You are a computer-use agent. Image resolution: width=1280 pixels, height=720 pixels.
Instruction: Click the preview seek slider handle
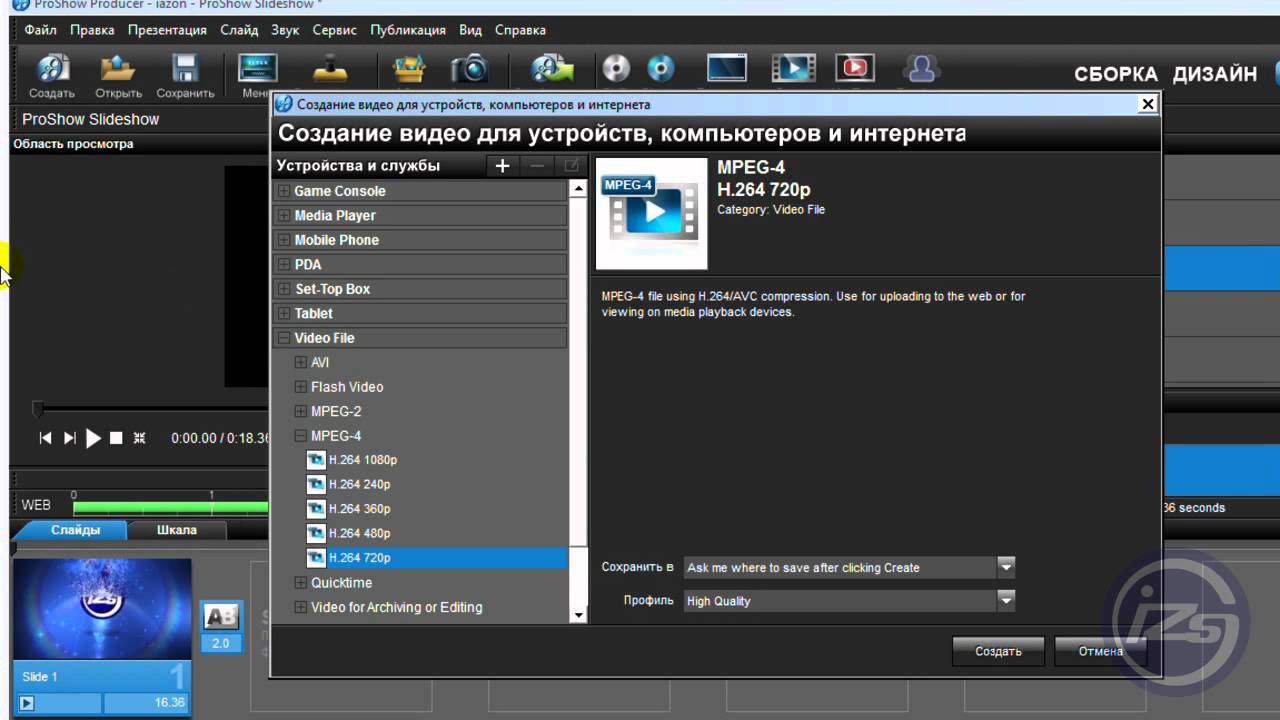(38, 408)
